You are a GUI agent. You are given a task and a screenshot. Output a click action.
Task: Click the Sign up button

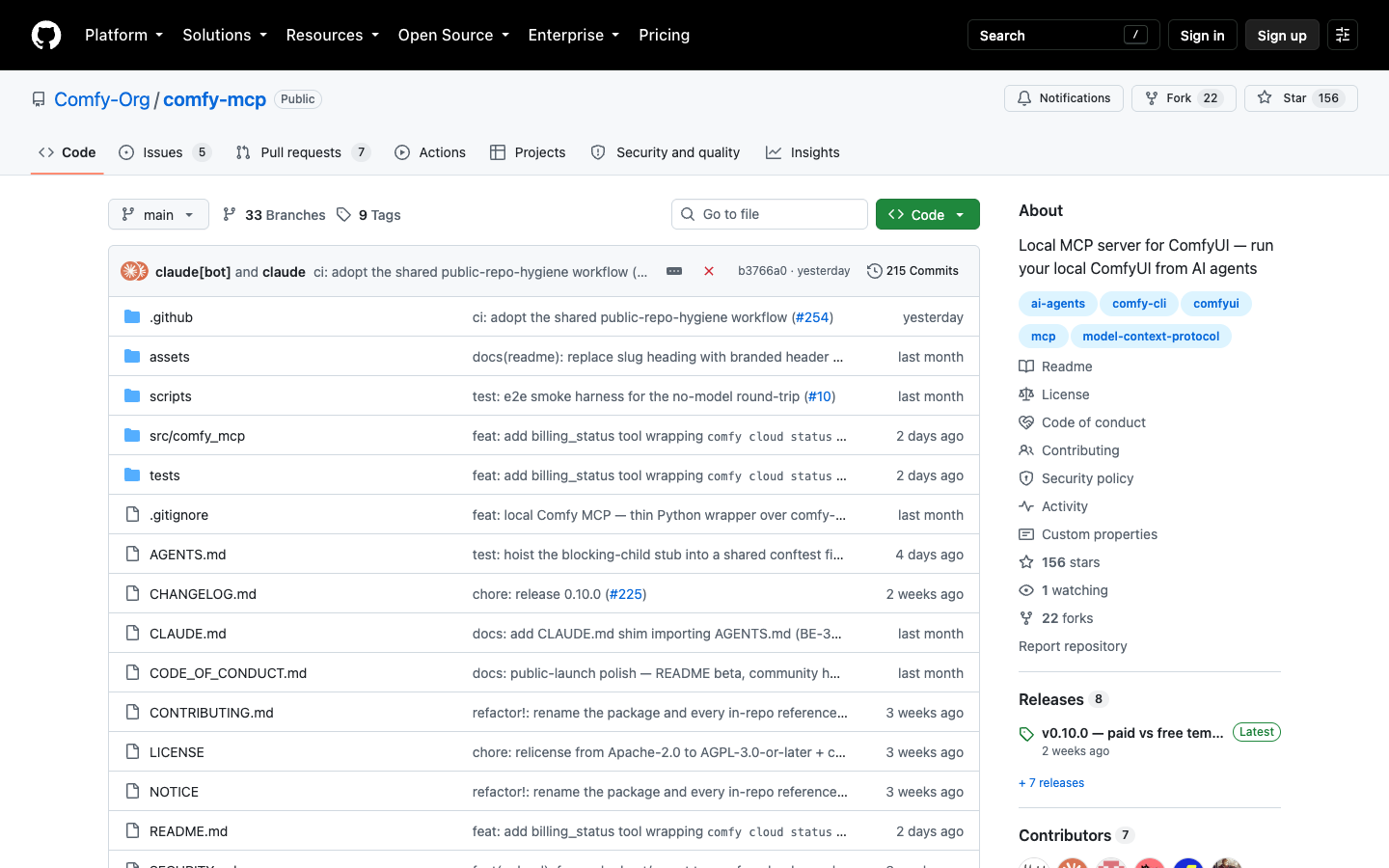[1282, 35]
